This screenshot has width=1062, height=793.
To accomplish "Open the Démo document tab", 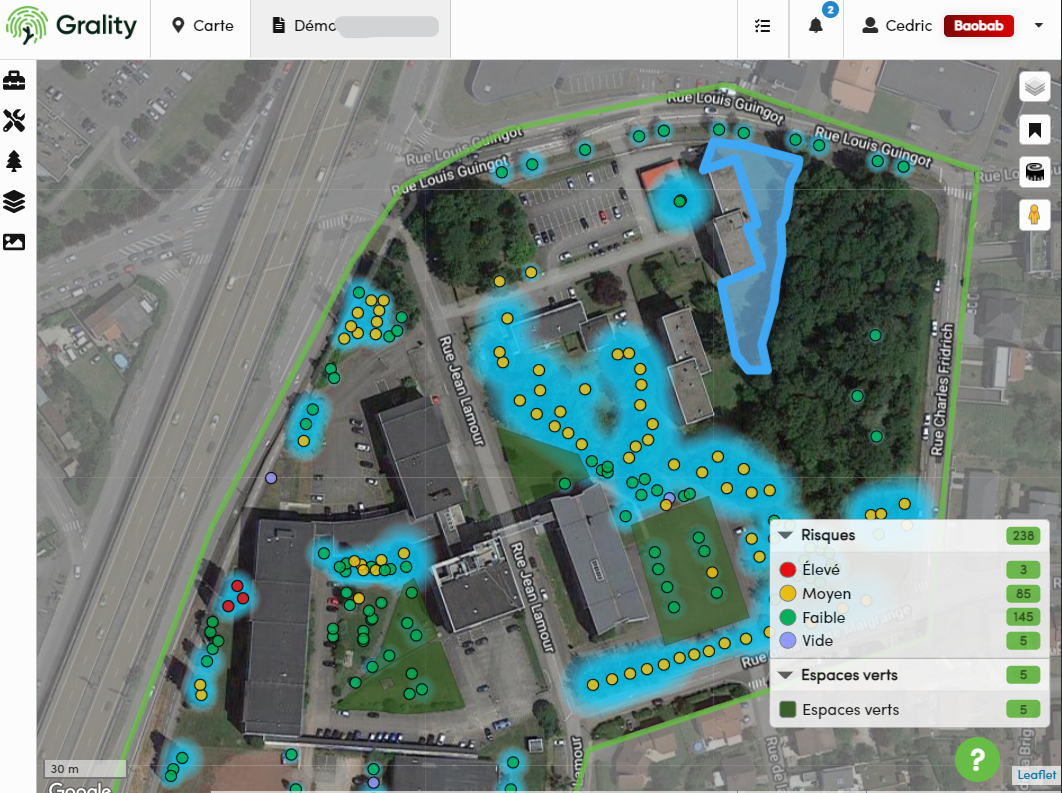I will (x=350, y=26).
